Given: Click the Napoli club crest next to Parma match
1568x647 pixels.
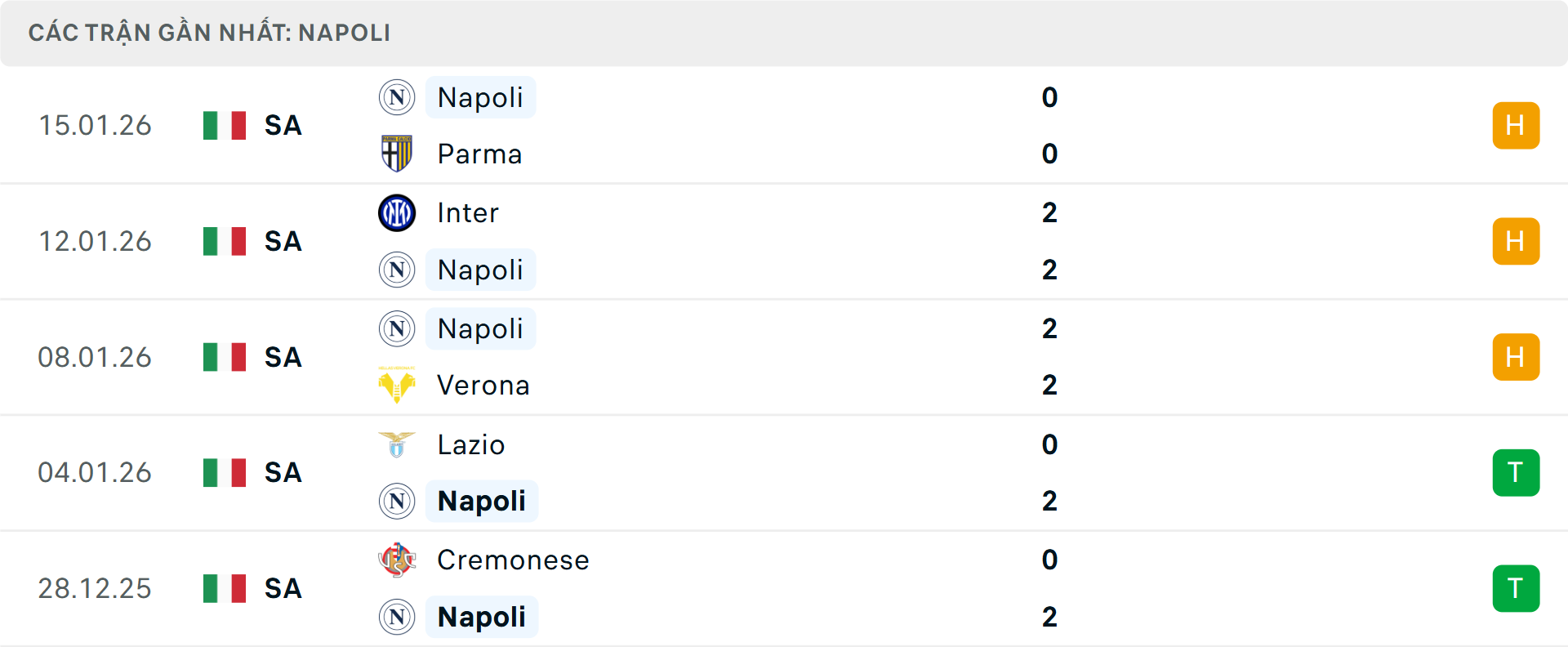Looking at the screenshot, I should click(x=397, y=97).
